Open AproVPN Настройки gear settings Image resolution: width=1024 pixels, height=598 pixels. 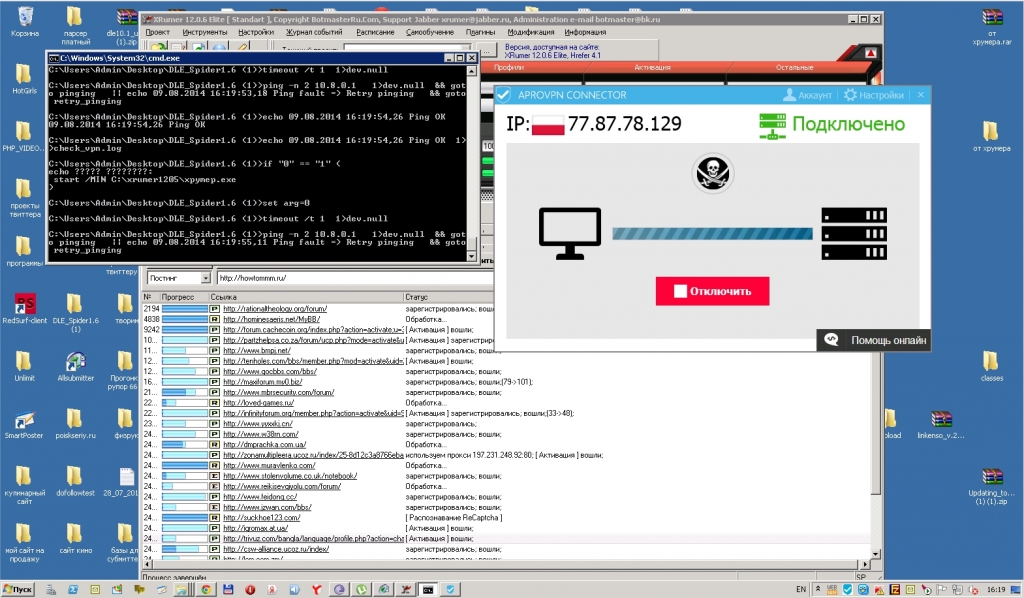873,95
